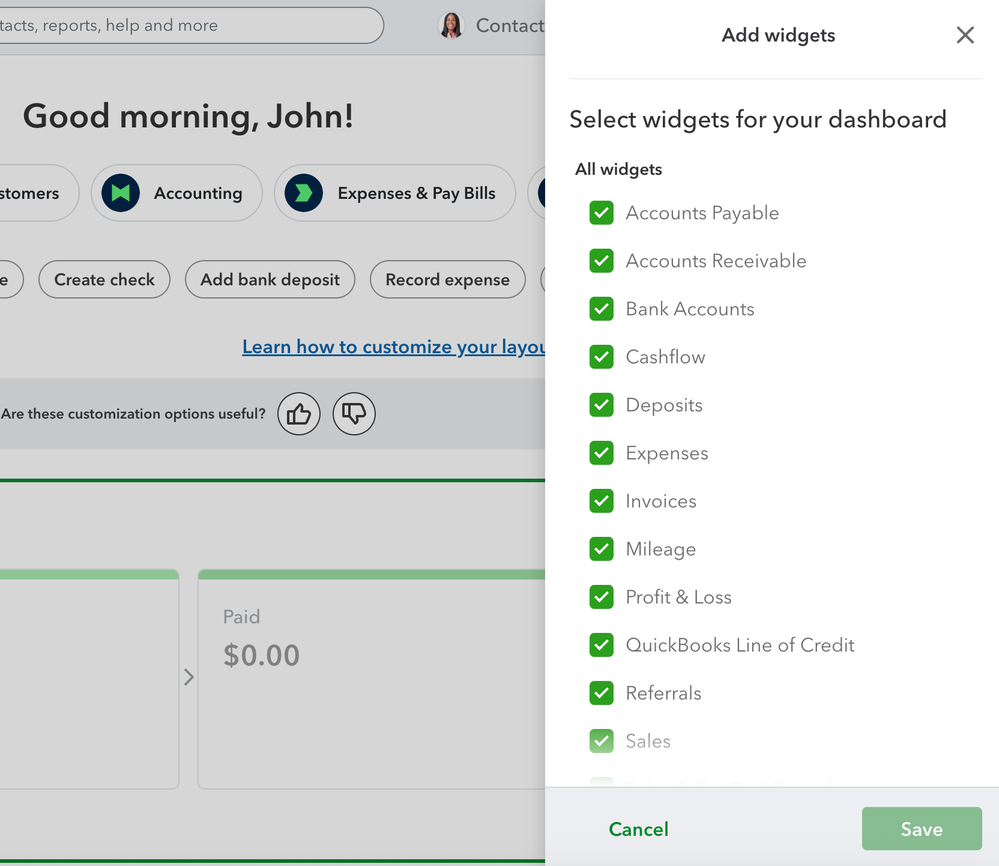Click the thumbs down feedback icon
The image size is (999, 866).
coord(354,414)
